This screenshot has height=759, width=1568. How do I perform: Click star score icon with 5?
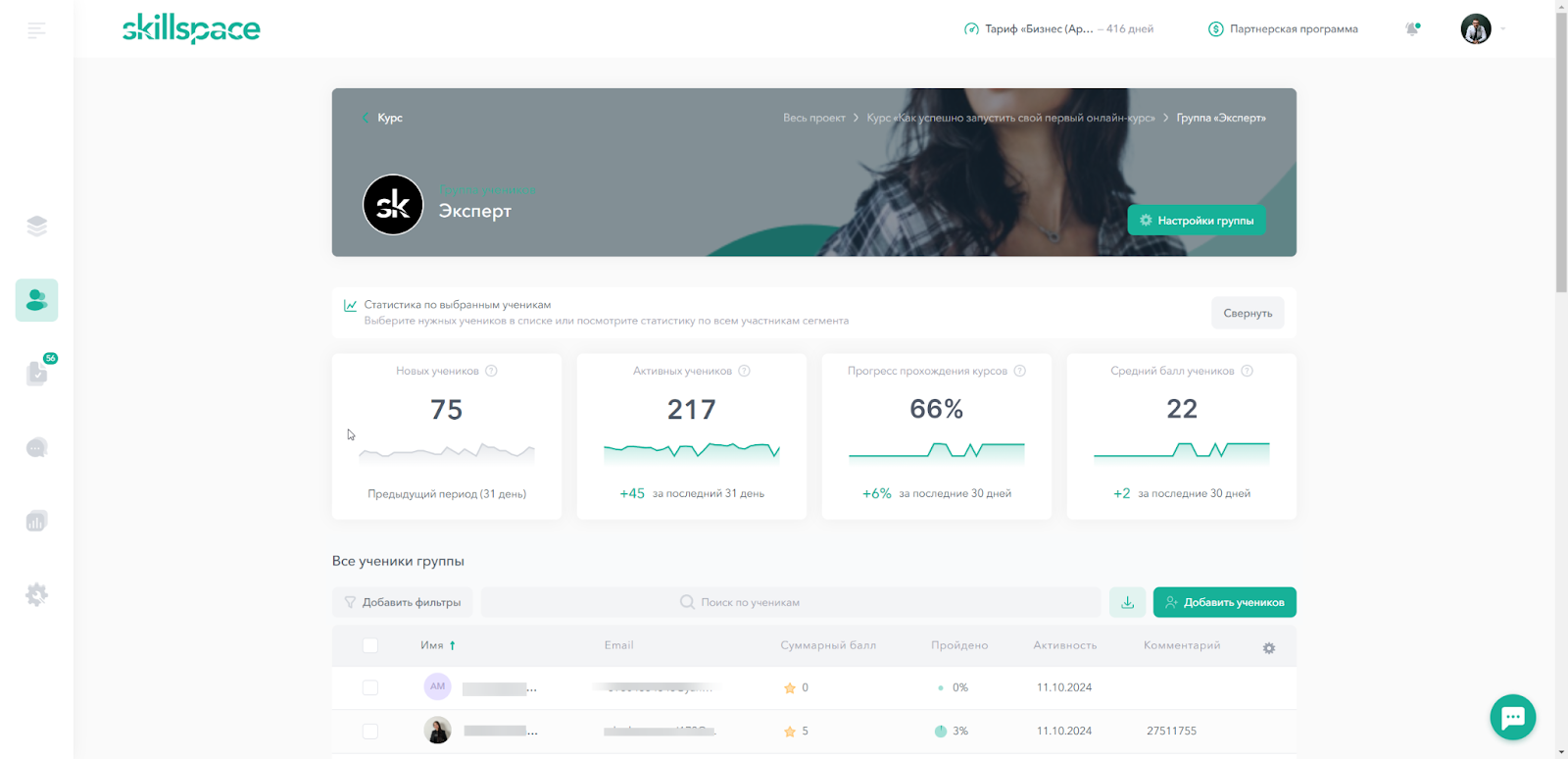tap(790, 732)
